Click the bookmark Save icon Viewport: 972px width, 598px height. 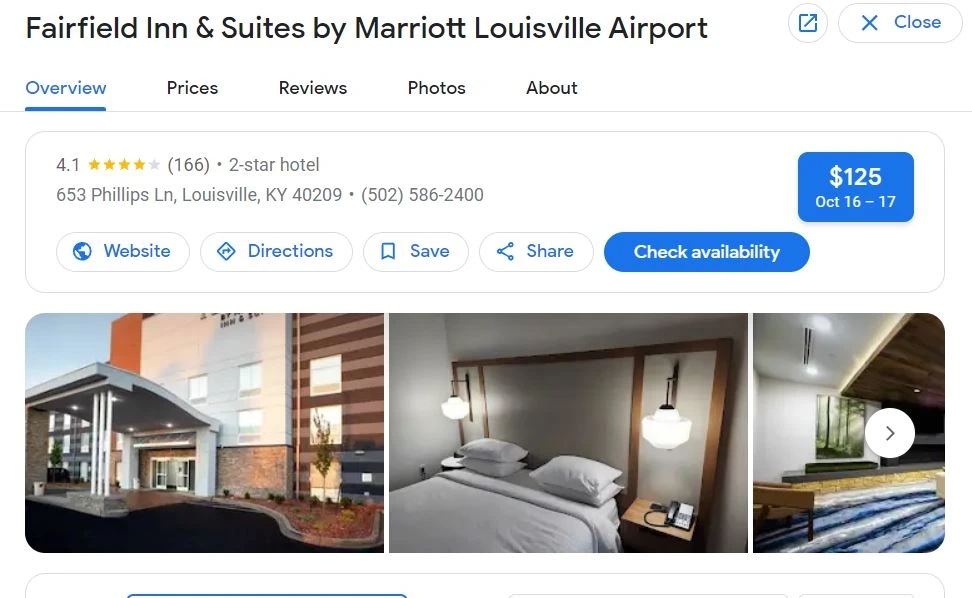click(388, 251)
